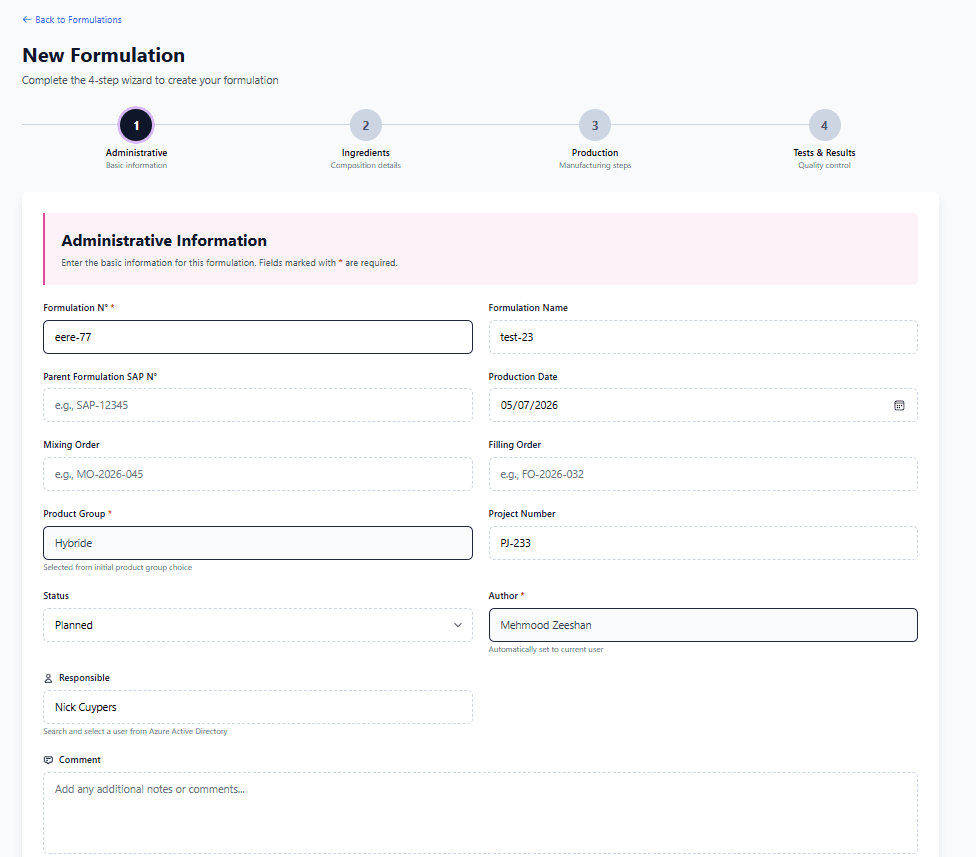Click the Comment speech bubble icon
The height and width of the screenshot is (857, 976).
(48, 760)
